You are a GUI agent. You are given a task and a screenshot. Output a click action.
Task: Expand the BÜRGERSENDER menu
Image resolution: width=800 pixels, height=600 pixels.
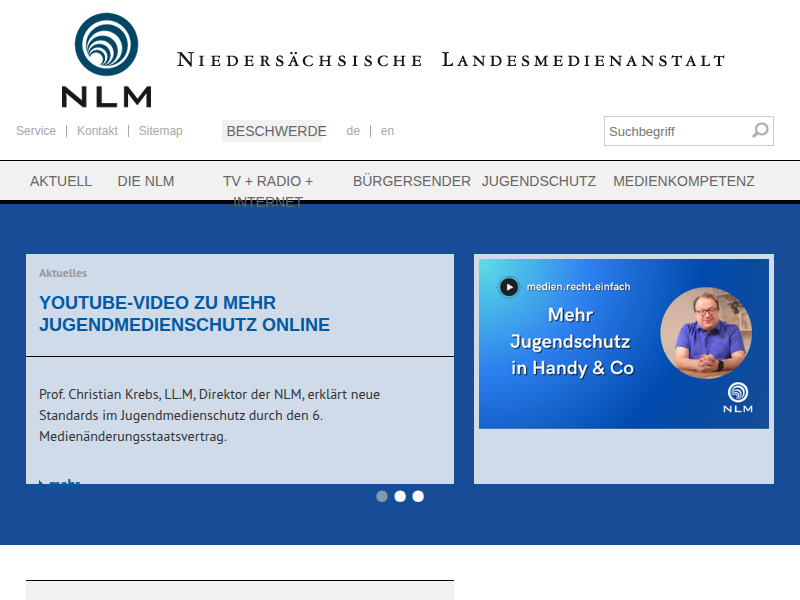point(411,181)
